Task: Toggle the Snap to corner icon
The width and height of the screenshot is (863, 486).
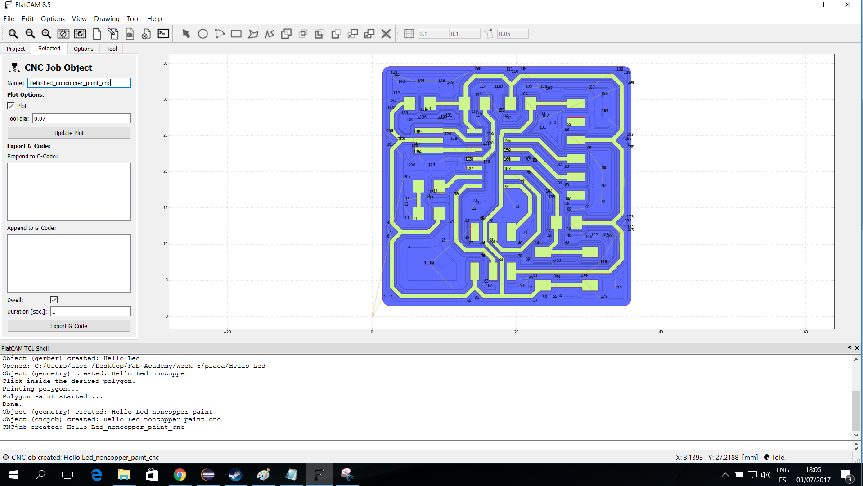Action: click(489, 34)
